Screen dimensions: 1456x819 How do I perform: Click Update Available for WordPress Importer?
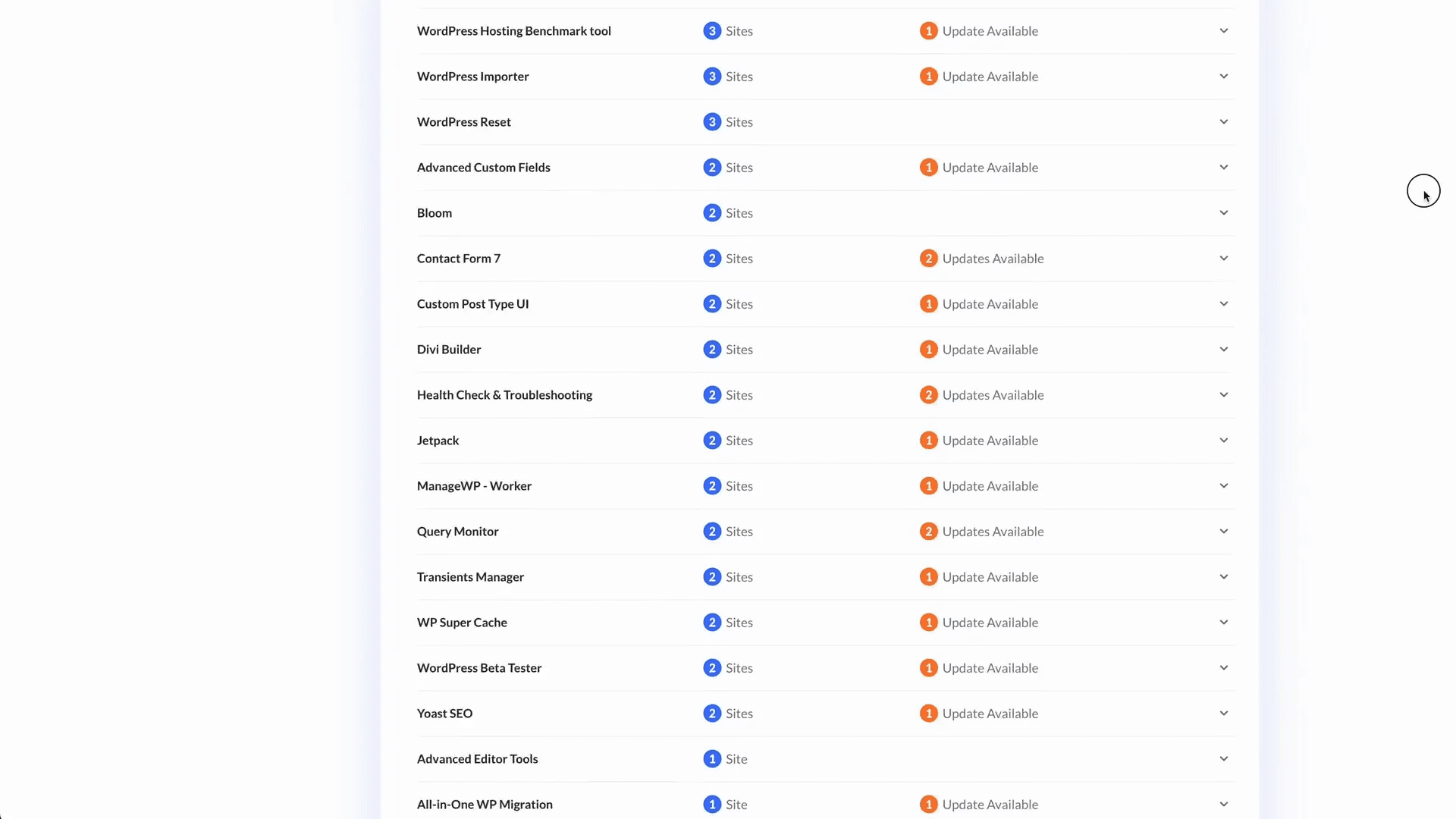(990, 76)
